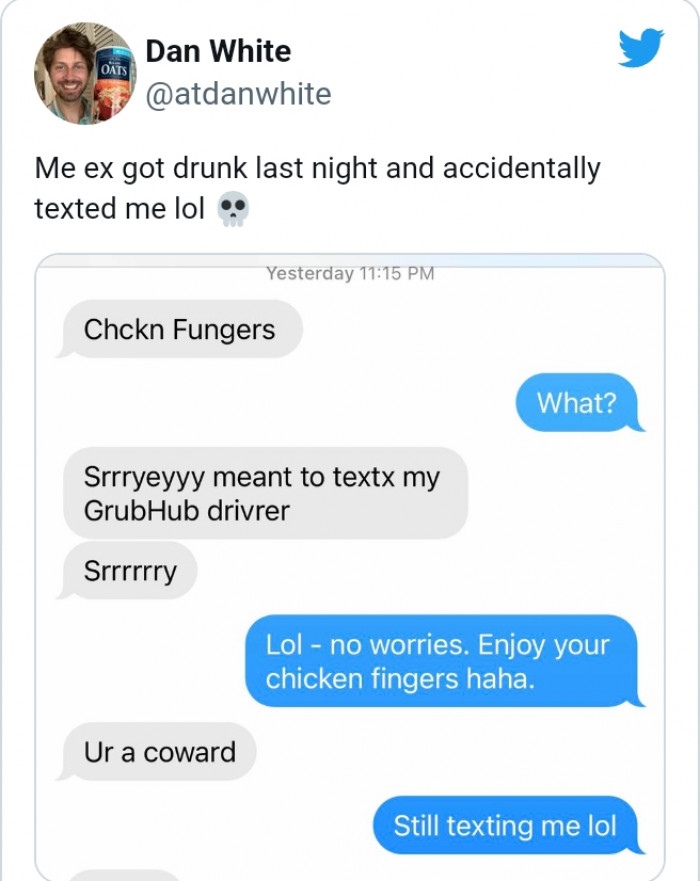Tap the 'Ur a coward' message bubble
Screen dimensions: 700x881
[x=157, y=752]
